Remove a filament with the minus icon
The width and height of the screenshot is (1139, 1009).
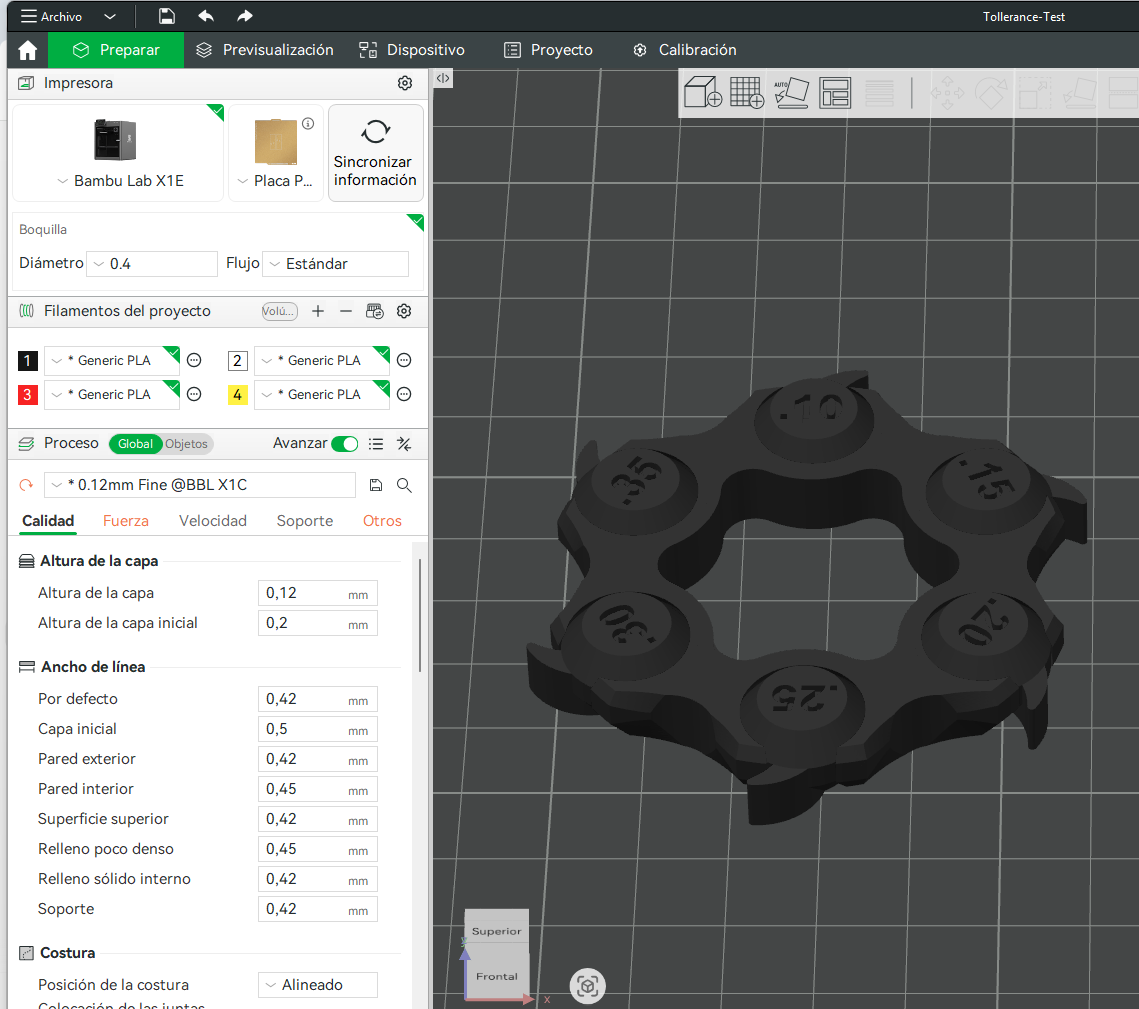click(x=346, y=311)
